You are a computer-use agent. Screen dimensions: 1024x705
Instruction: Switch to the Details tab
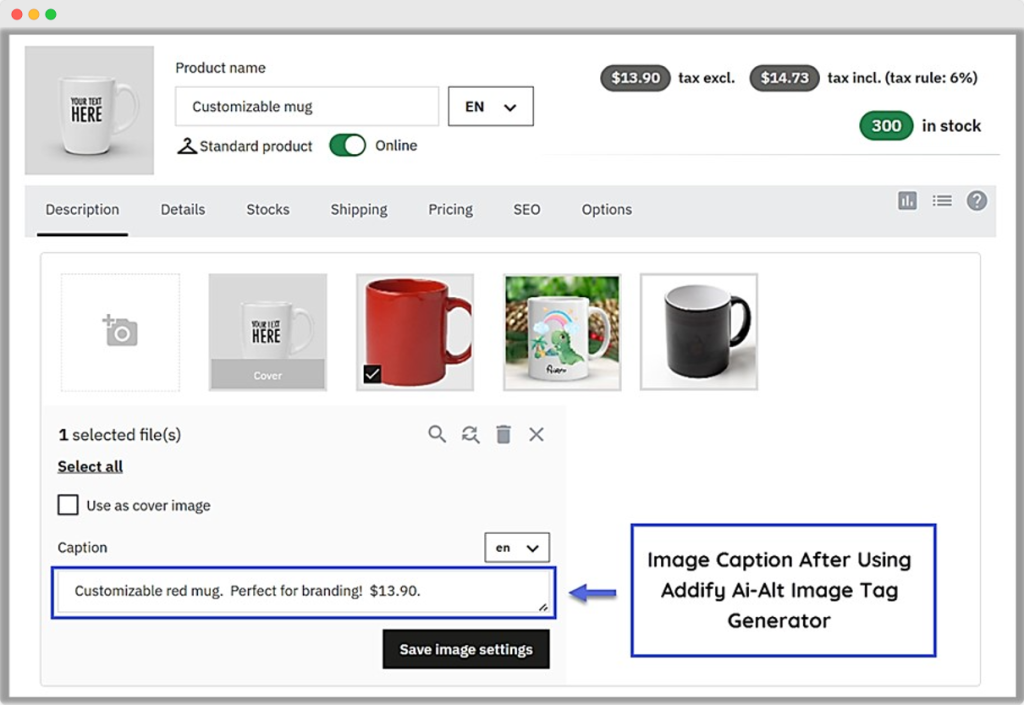183,210
